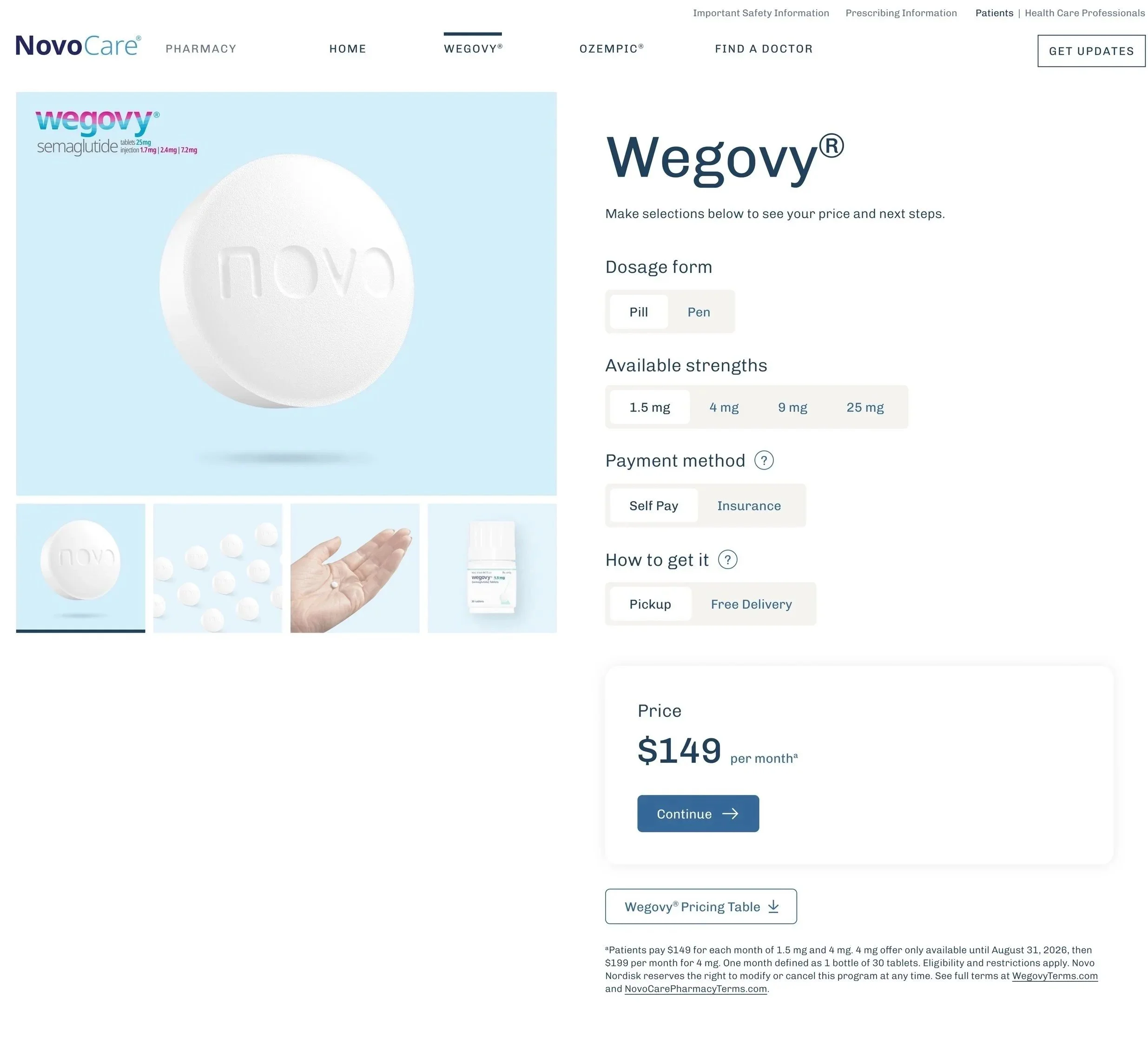Open the WegovyTerms.com link
The image size is (1148, 1052).
pyautogui.click(x=1055, y=976)
